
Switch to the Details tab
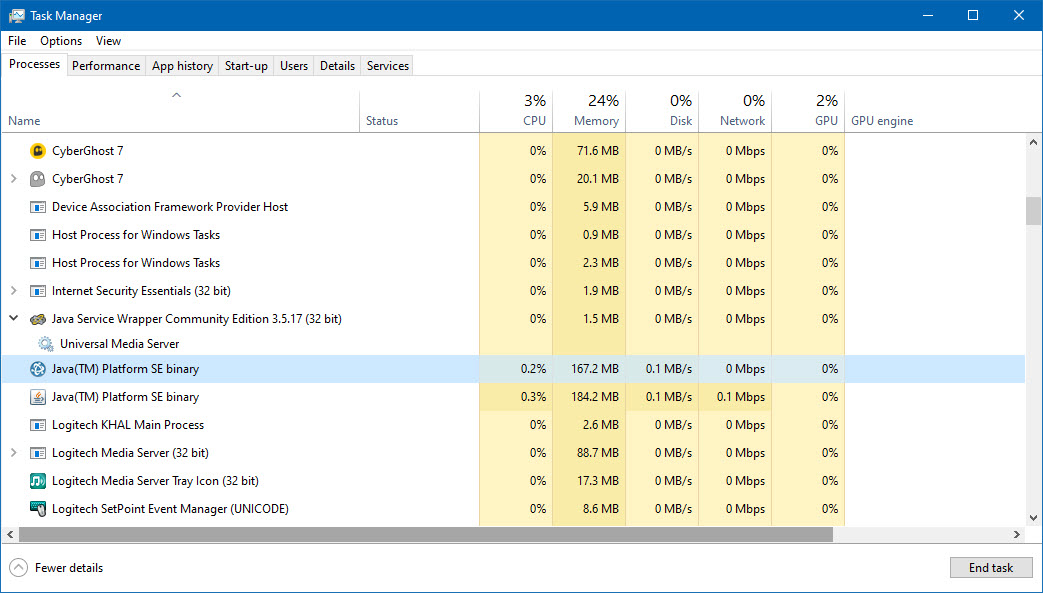point(337,66)
